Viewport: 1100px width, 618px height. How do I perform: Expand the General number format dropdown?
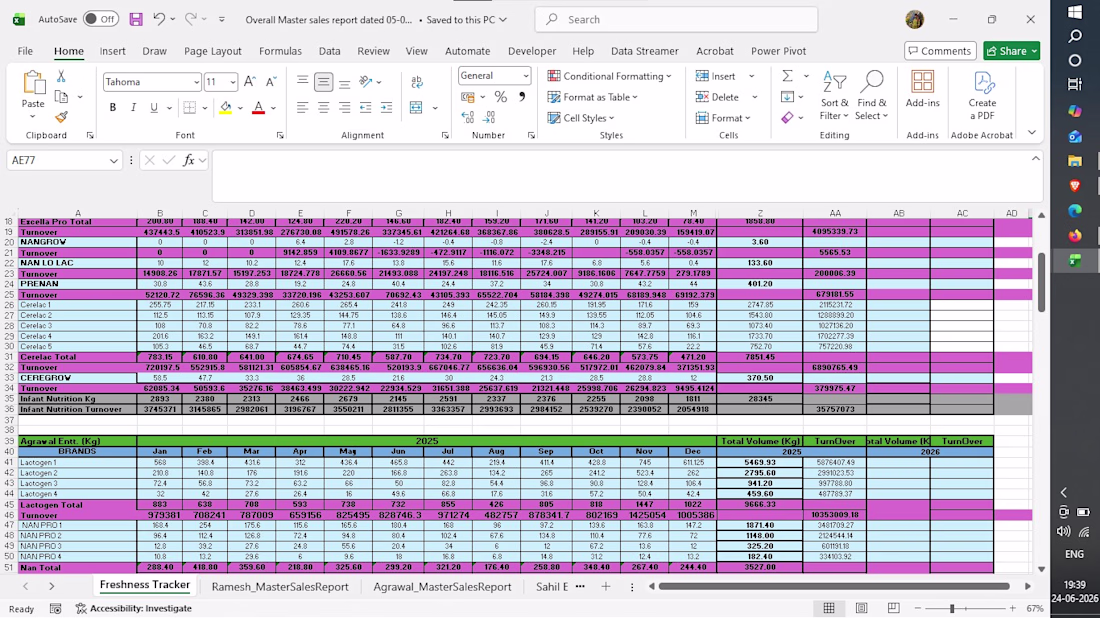[525, 76]
